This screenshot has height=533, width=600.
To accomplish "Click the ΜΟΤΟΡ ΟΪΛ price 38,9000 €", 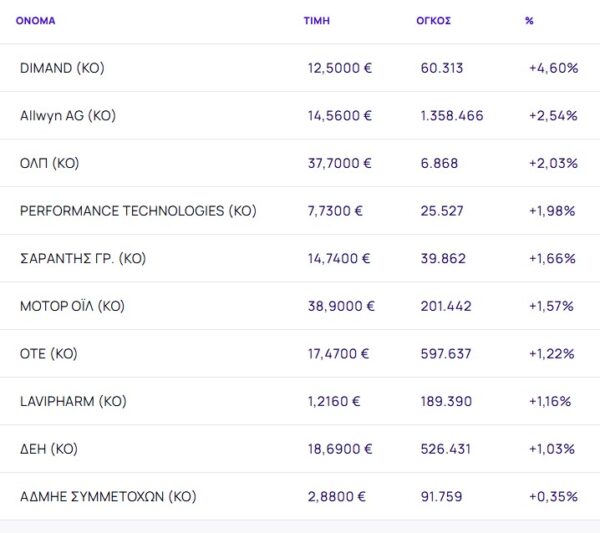I will point(339,306).
